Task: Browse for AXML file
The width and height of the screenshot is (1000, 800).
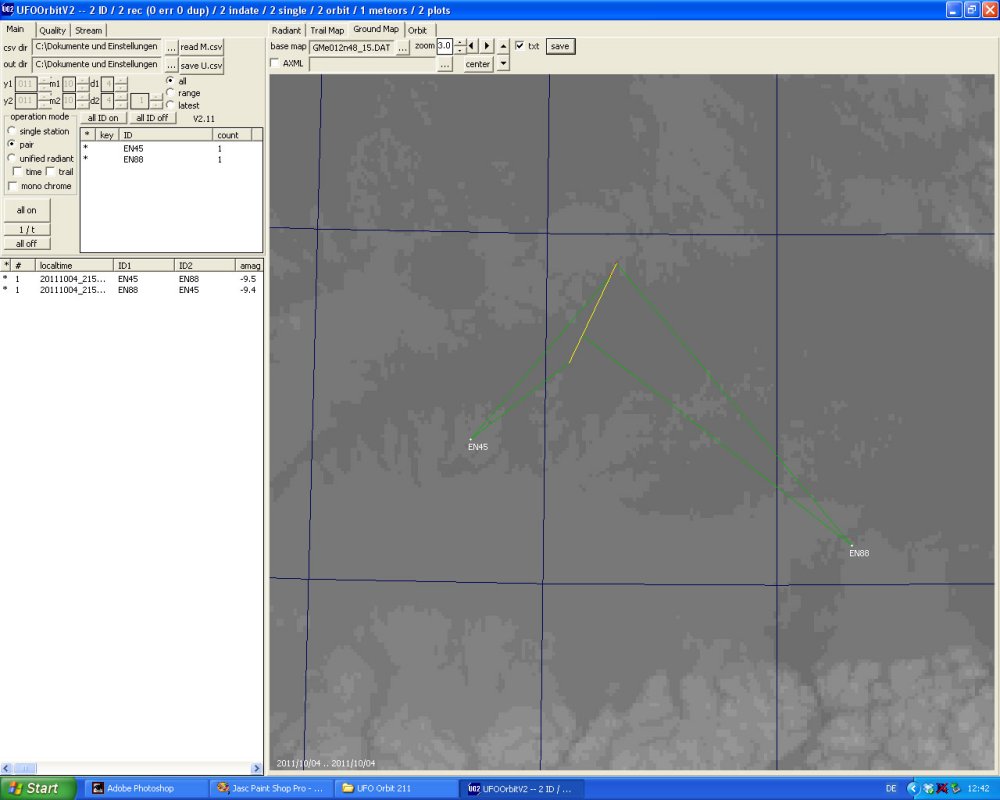Action: pyautogui.click(x=445, y=64)
